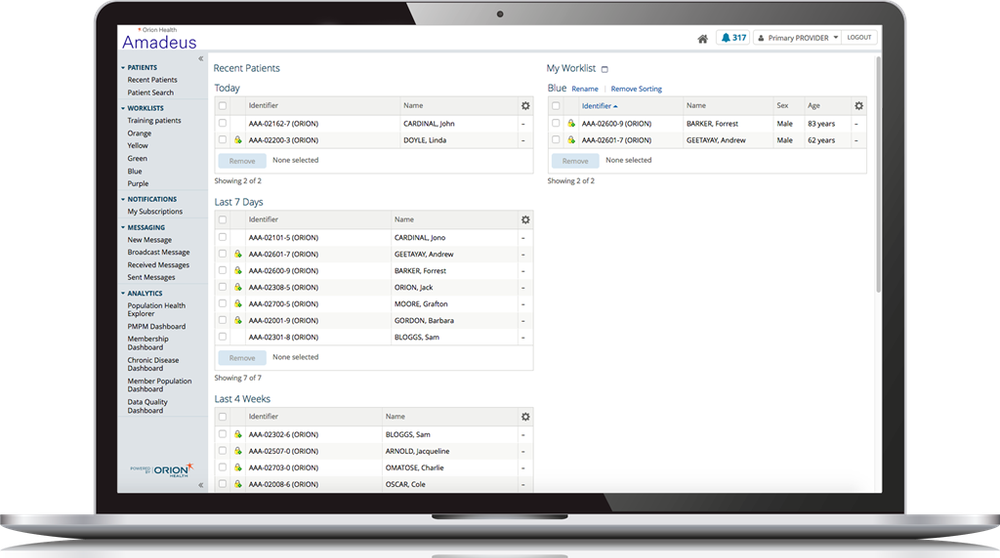Click patient icon beside BARKER in Last 7 Days

point(238,270)
